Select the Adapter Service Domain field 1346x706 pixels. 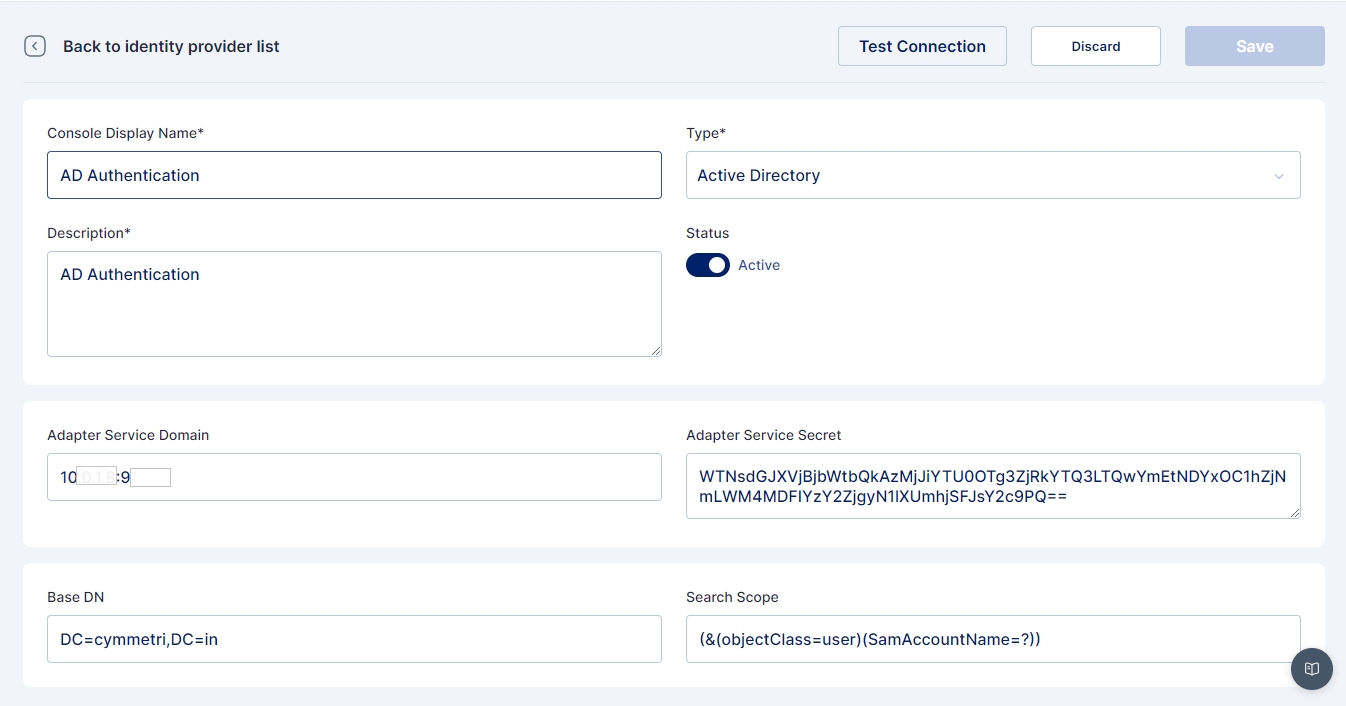pyautogui.click(x=400, y=477)
